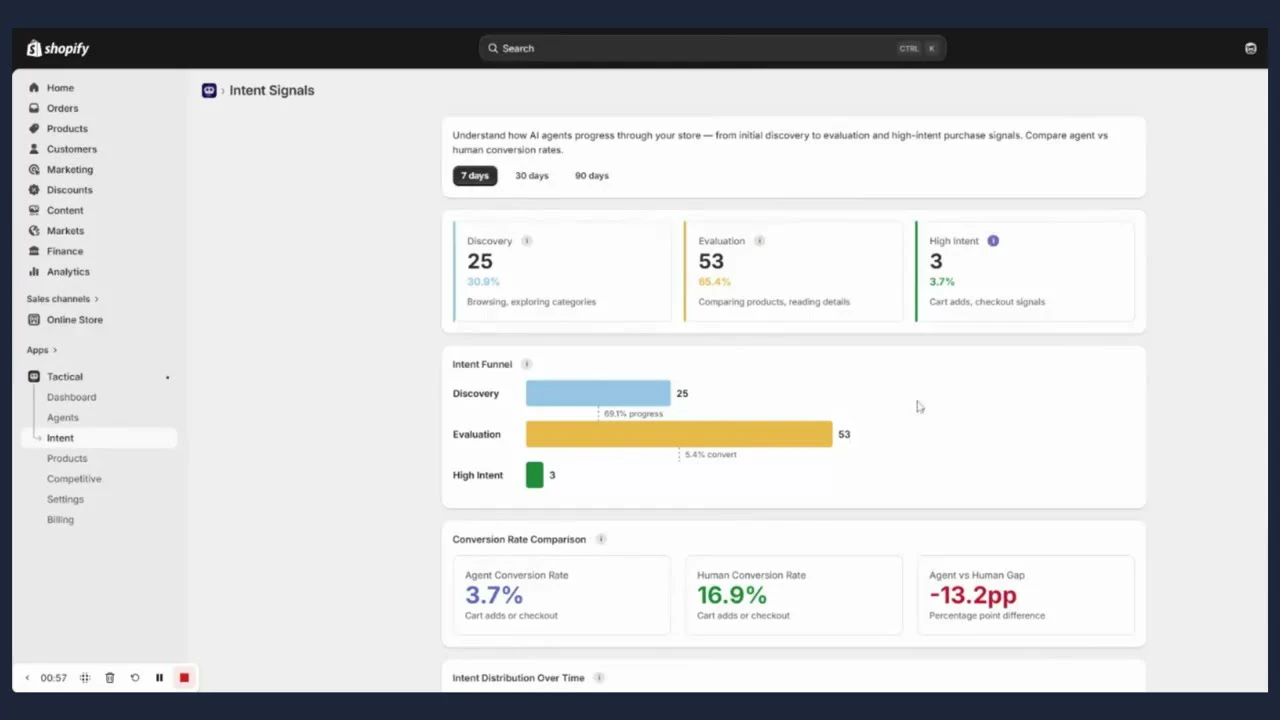Click the yellow Evaluation funnel bar
Viewport: 1280px width, 720px height.
[679, 434]
